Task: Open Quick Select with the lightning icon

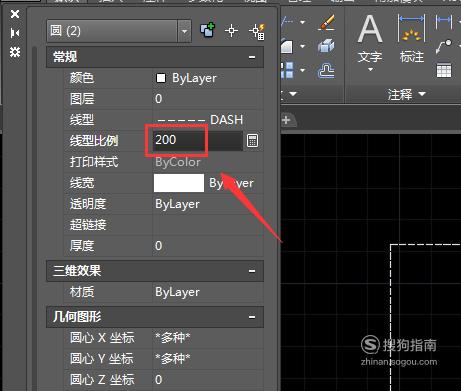Action: click(x=257, y=31)
